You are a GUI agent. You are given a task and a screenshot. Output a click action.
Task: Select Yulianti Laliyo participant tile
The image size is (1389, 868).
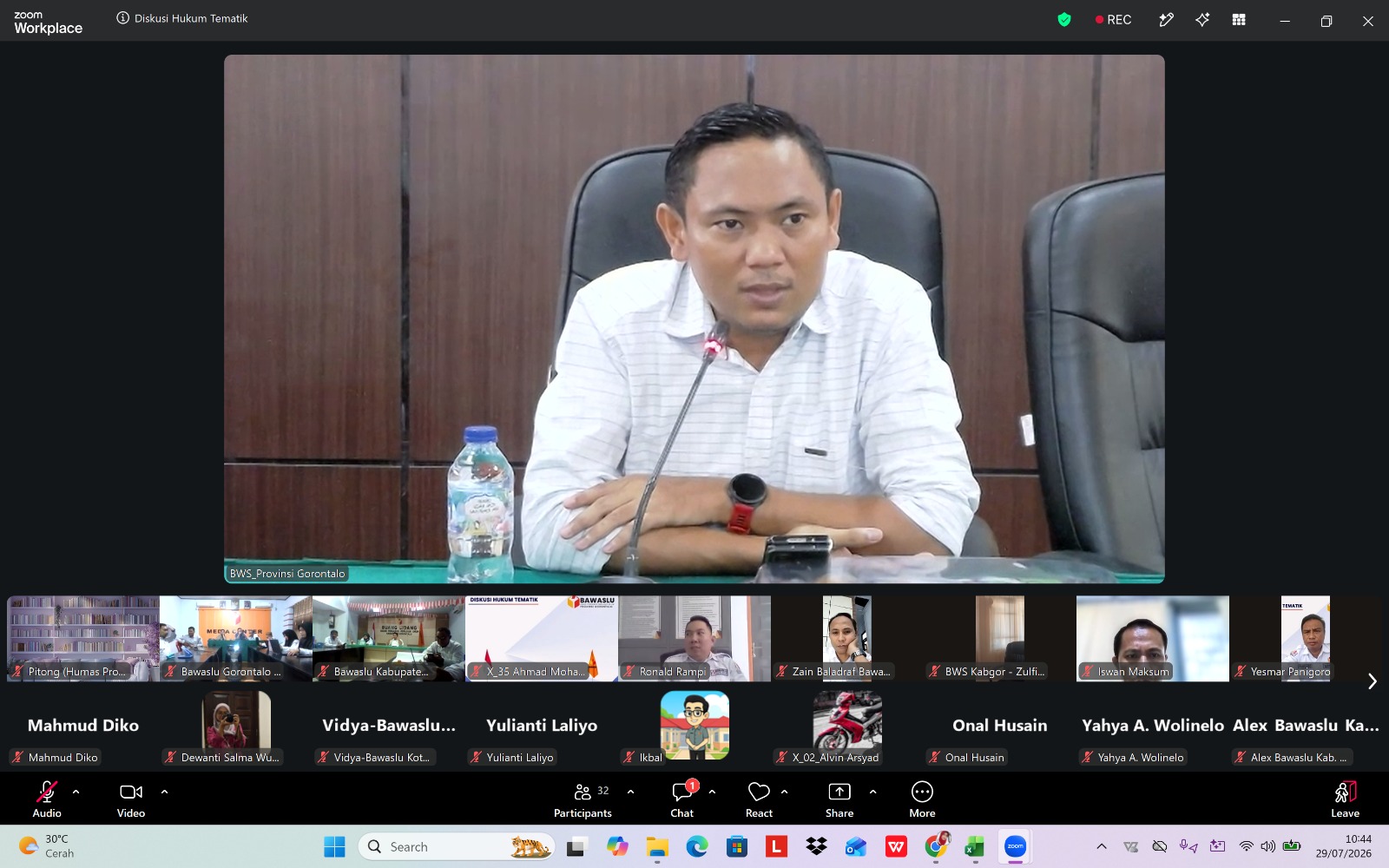click(x=542, y=727)
